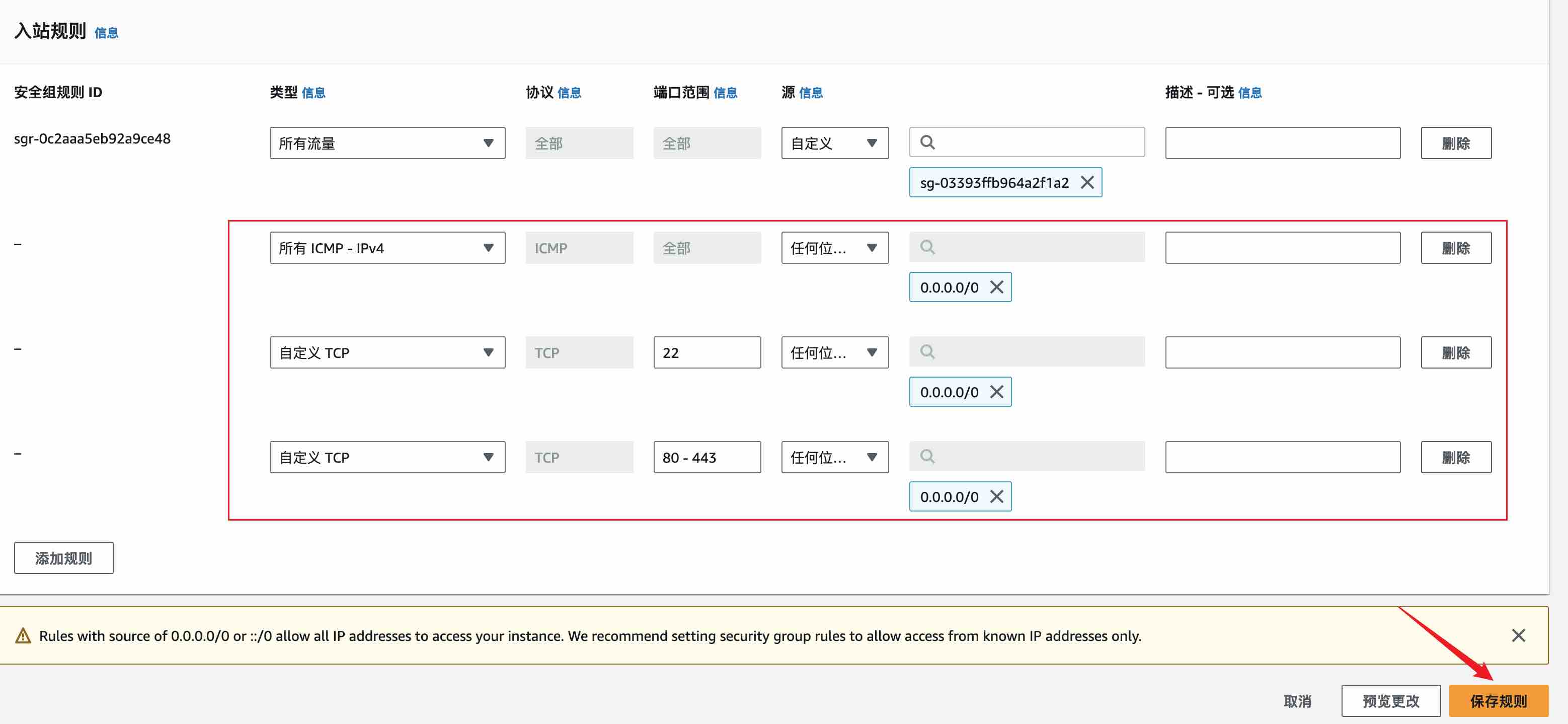Image resolution: width=1568 pixels, height=724 pixels.
Task: Dismiss the 0.0.0.0/0 warning banner
Action: click(x=1518, y=636)
